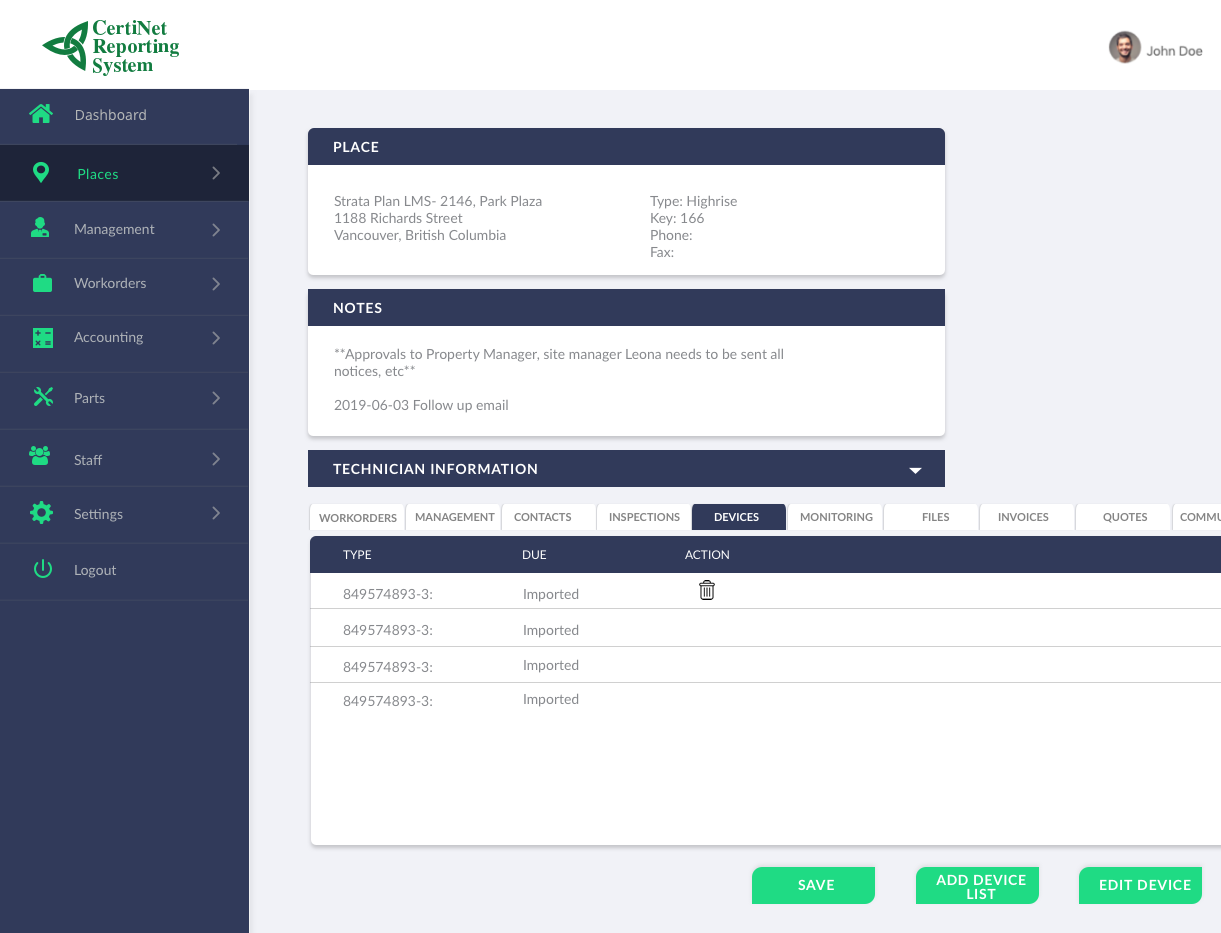
Task: Open John Doe's profile avatar
Action: [1124, 47]
